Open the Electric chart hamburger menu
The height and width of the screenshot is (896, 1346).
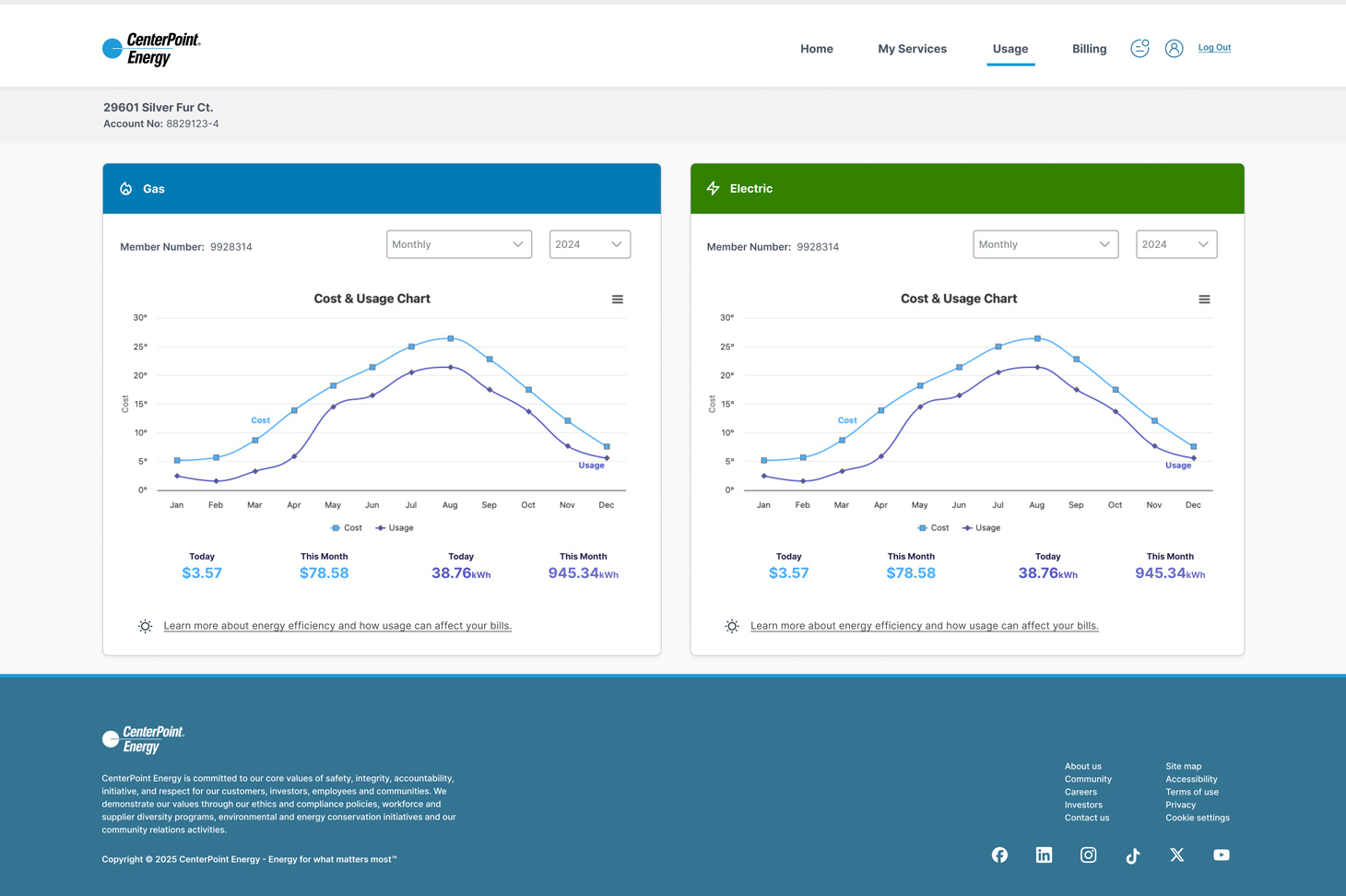pos(1204,300)
